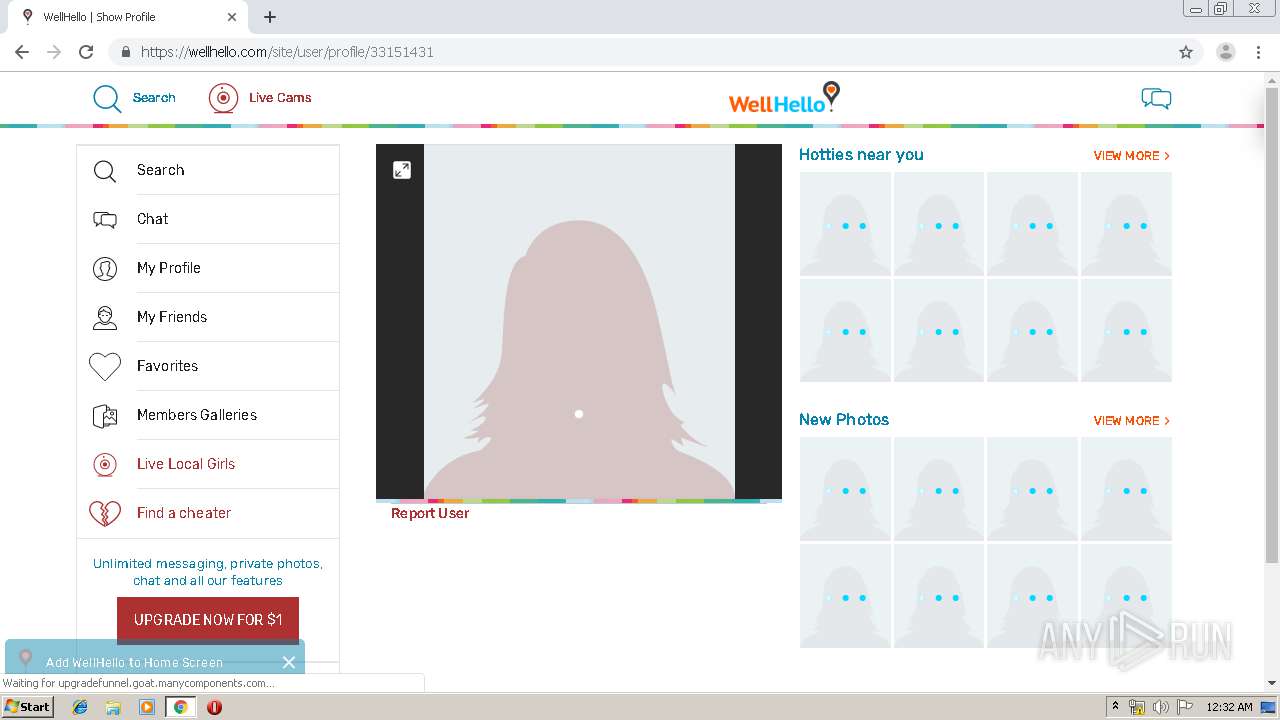Open media player from taskbar
Screen dimensions: 1280x720
tap(147, 707)
